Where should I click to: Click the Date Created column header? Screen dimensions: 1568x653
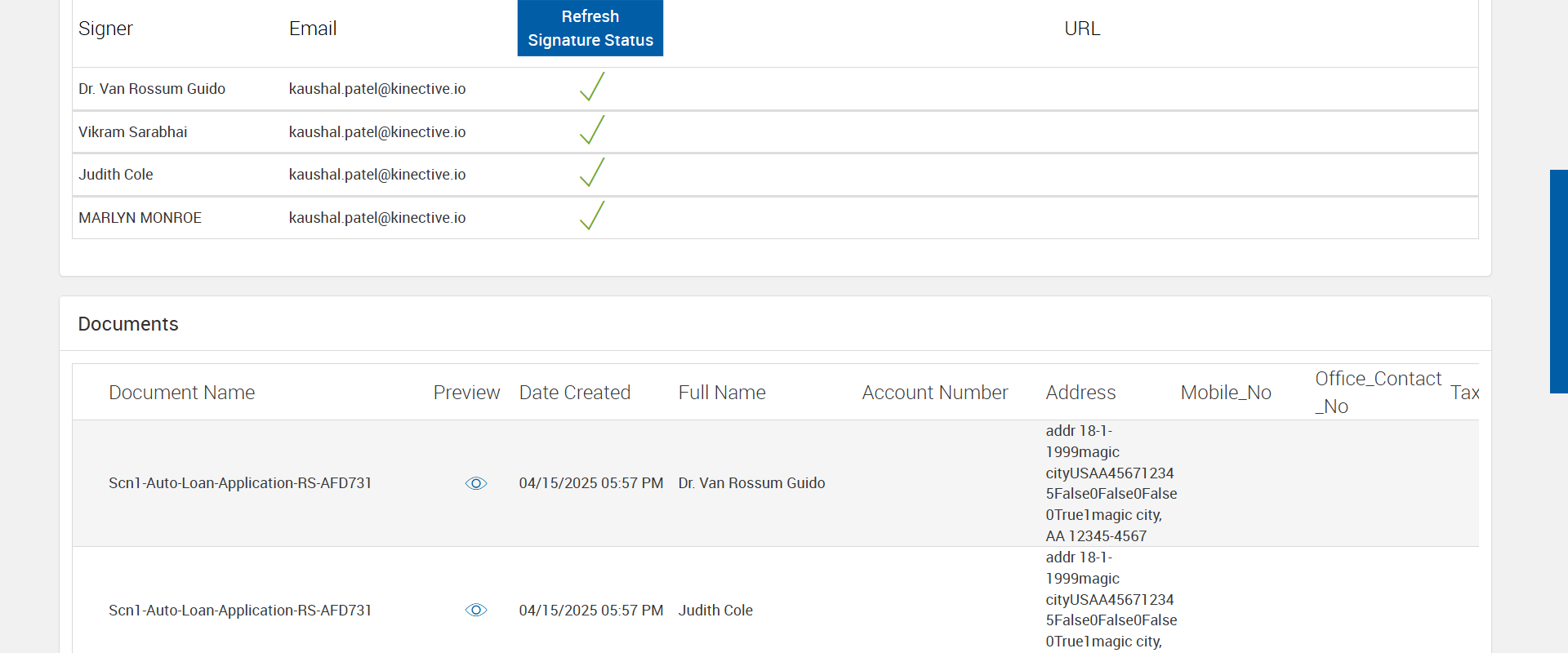coord(574,393)
